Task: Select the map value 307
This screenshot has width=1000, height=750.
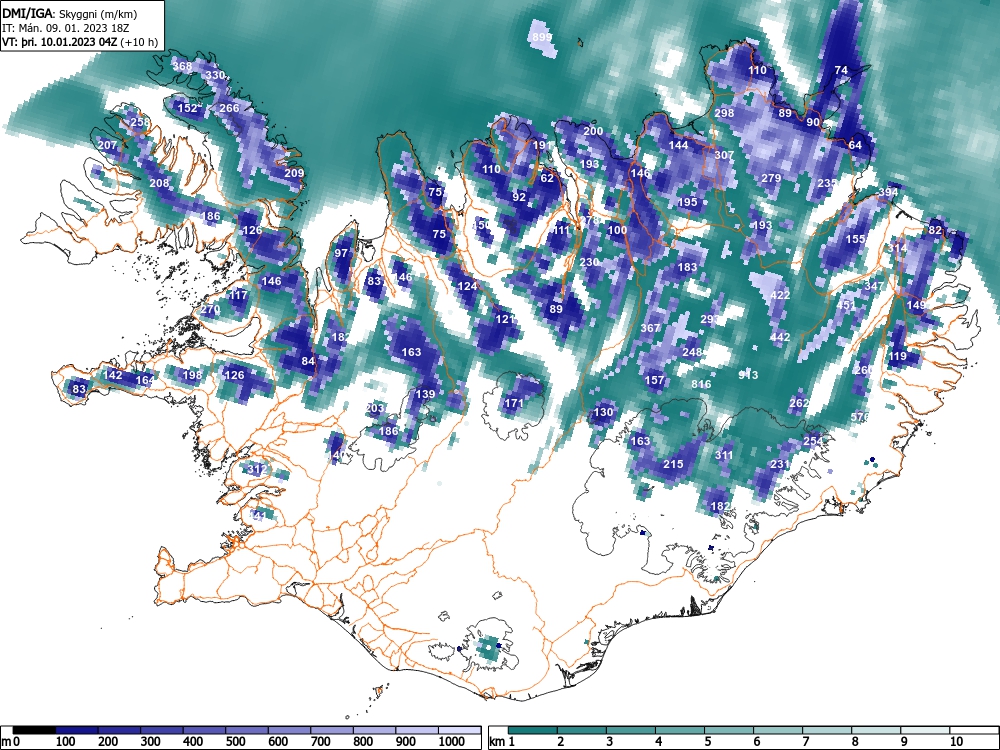Action: [724, 155]
